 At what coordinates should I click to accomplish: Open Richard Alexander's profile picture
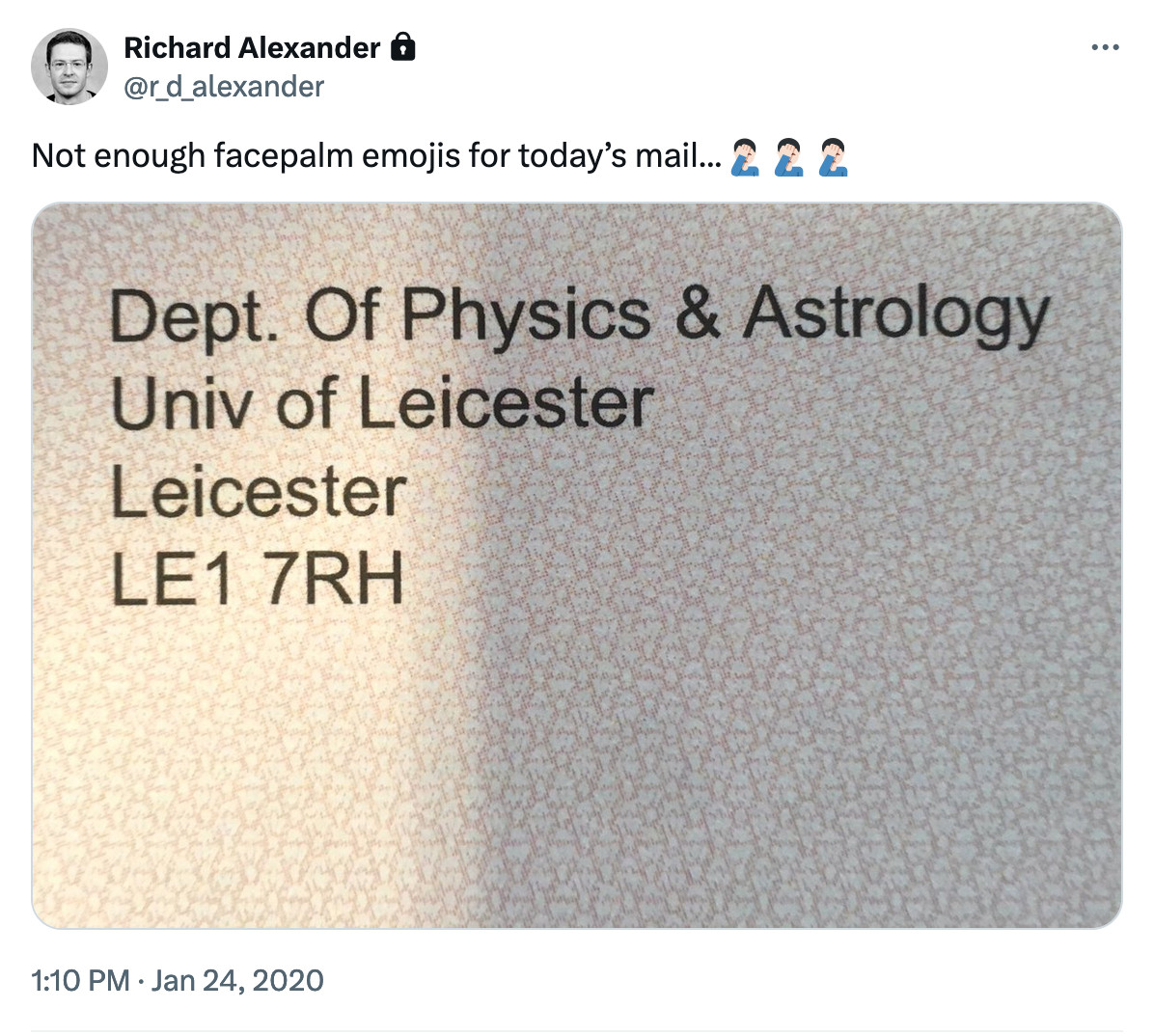point(69,67)
